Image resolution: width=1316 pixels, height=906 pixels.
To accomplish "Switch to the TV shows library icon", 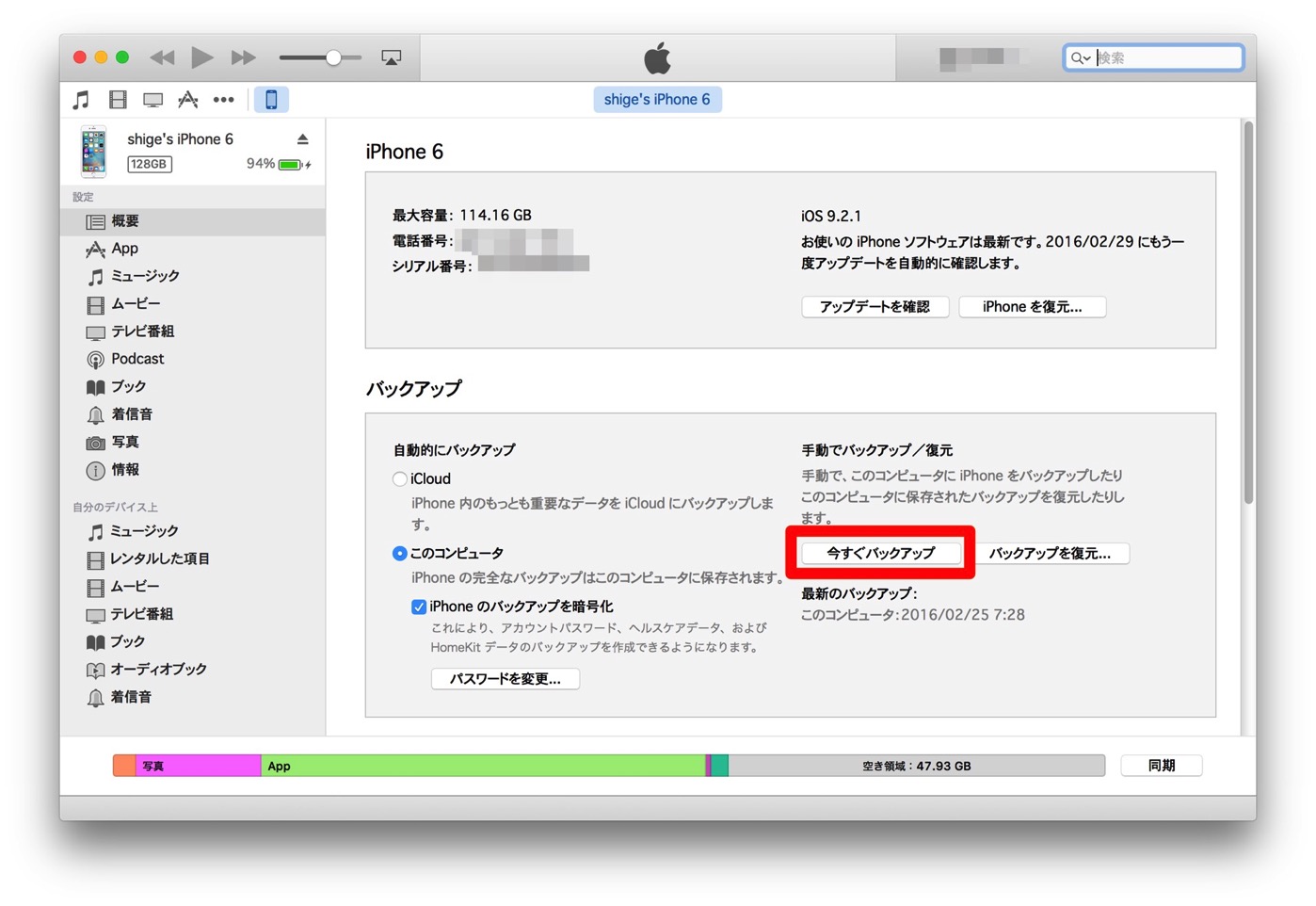I will 152,100.
